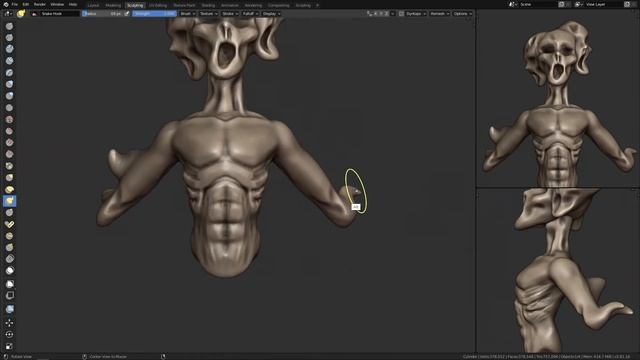Switch to the Modeling workspace tab
The height and width of the screenshot is (360, 640).
[x=113, y=5]
